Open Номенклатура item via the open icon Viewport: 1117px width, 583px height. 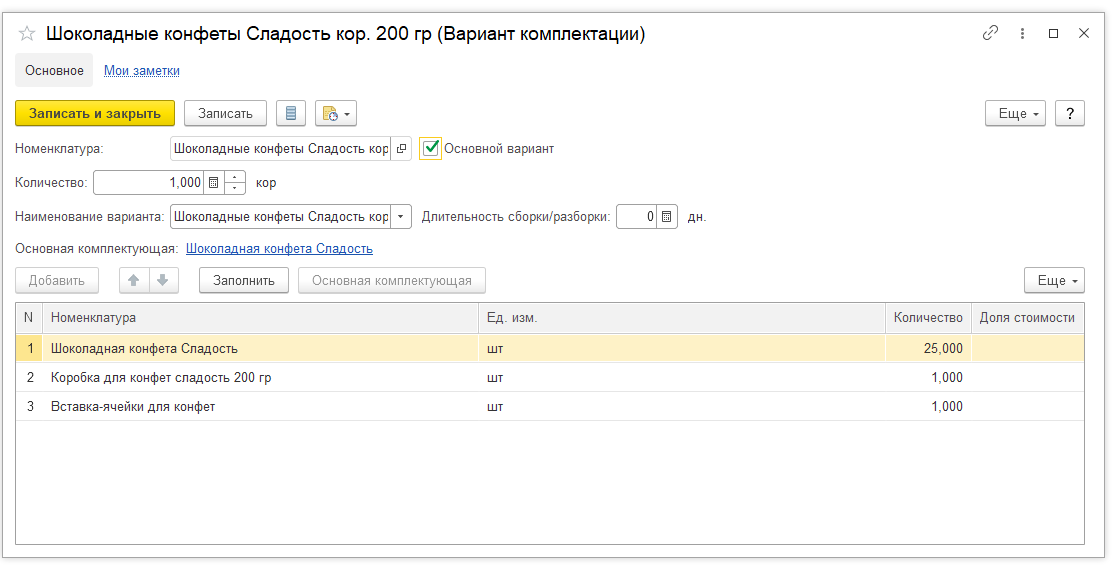(x=401, y=148)
